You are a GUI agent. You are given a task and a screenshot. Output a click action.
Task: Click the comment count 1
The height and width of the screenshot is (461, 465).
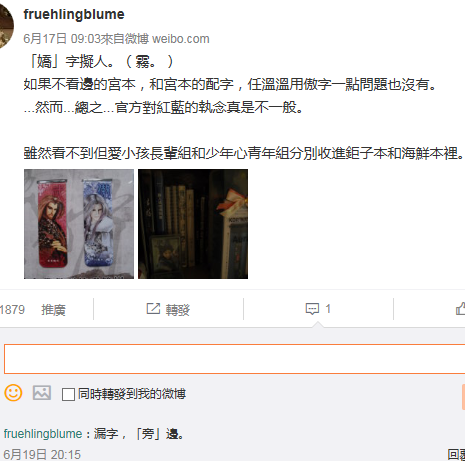tap(328, 309)
